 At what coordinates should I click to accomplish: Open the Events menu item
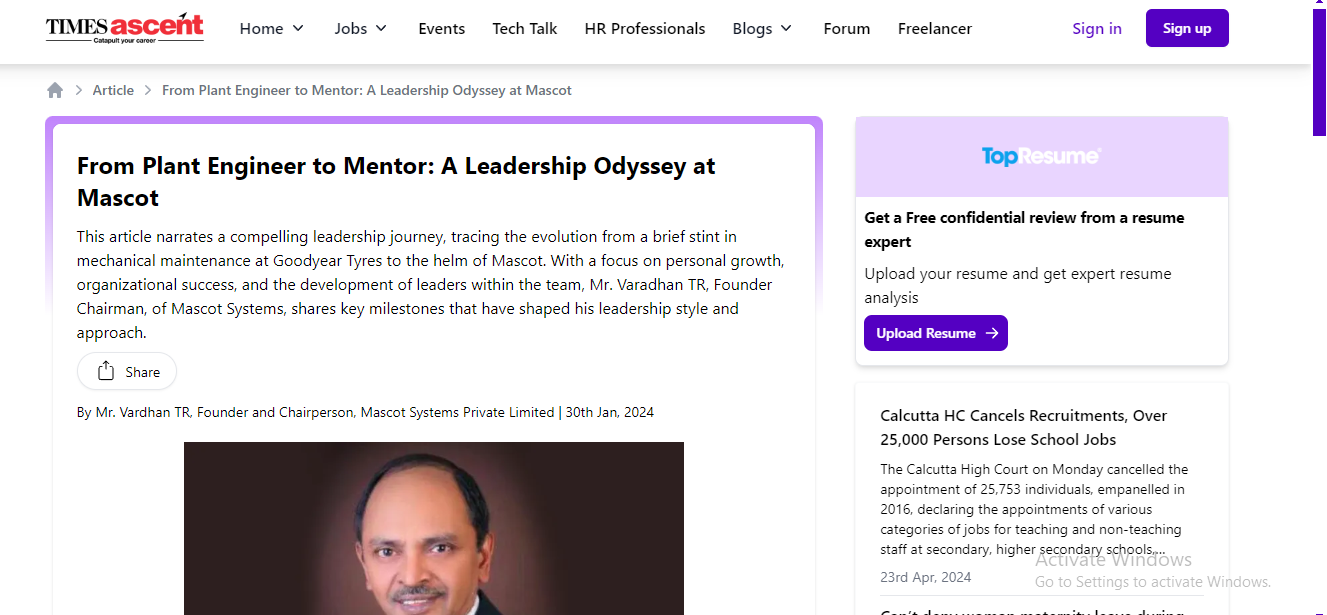click(x=442, y=29)
